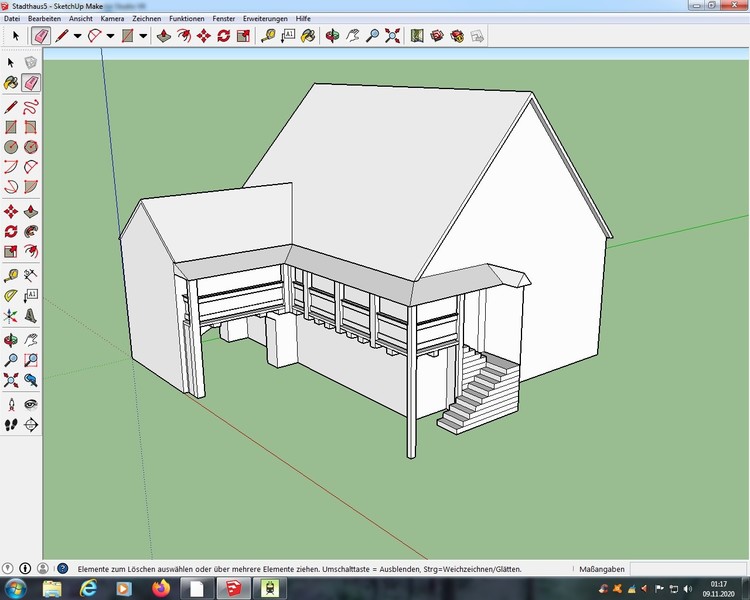750x600 pixels.
Task: Click the Maßangaben input field
Action: (688, 569)
